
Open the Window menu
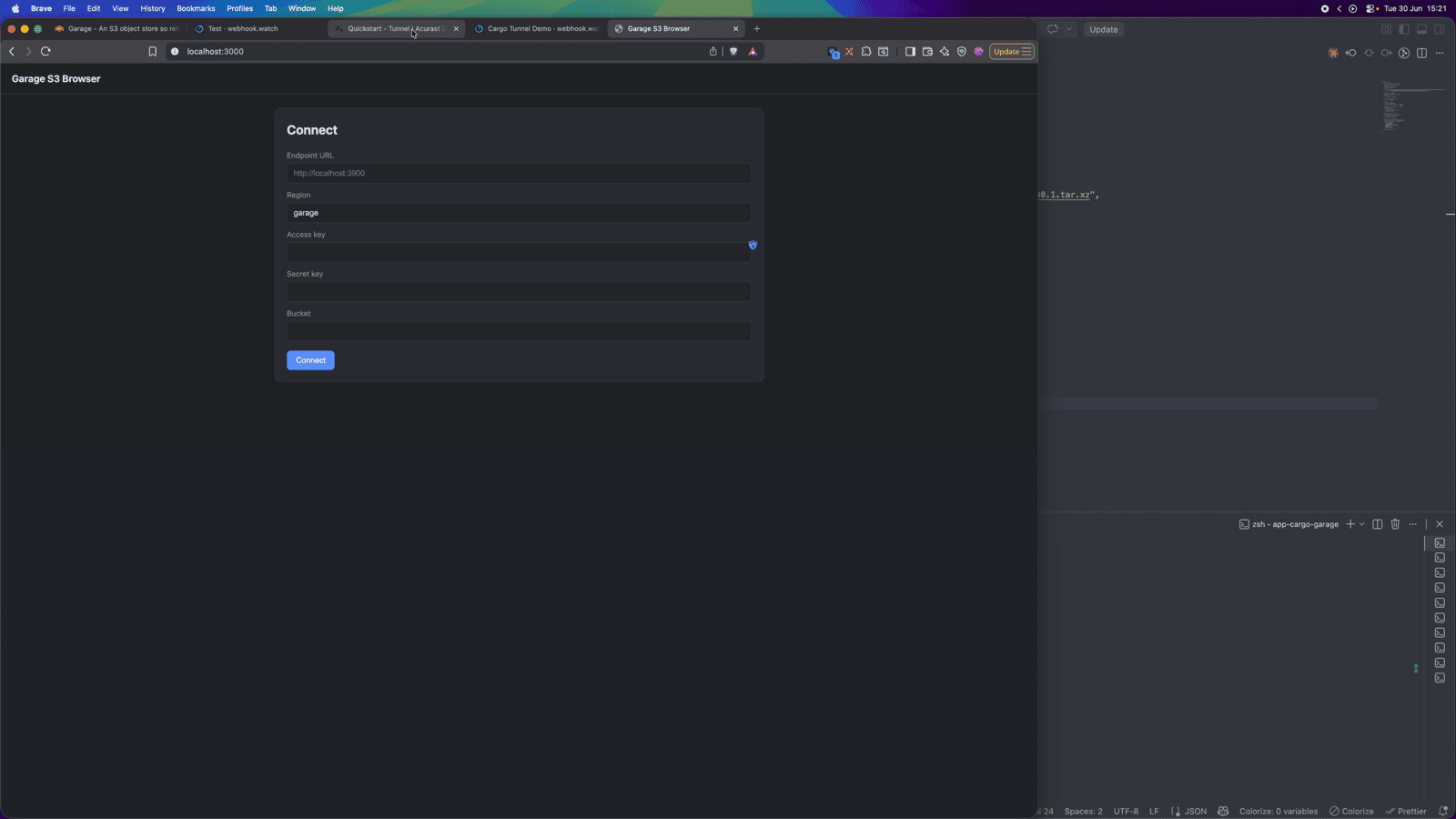302,8
